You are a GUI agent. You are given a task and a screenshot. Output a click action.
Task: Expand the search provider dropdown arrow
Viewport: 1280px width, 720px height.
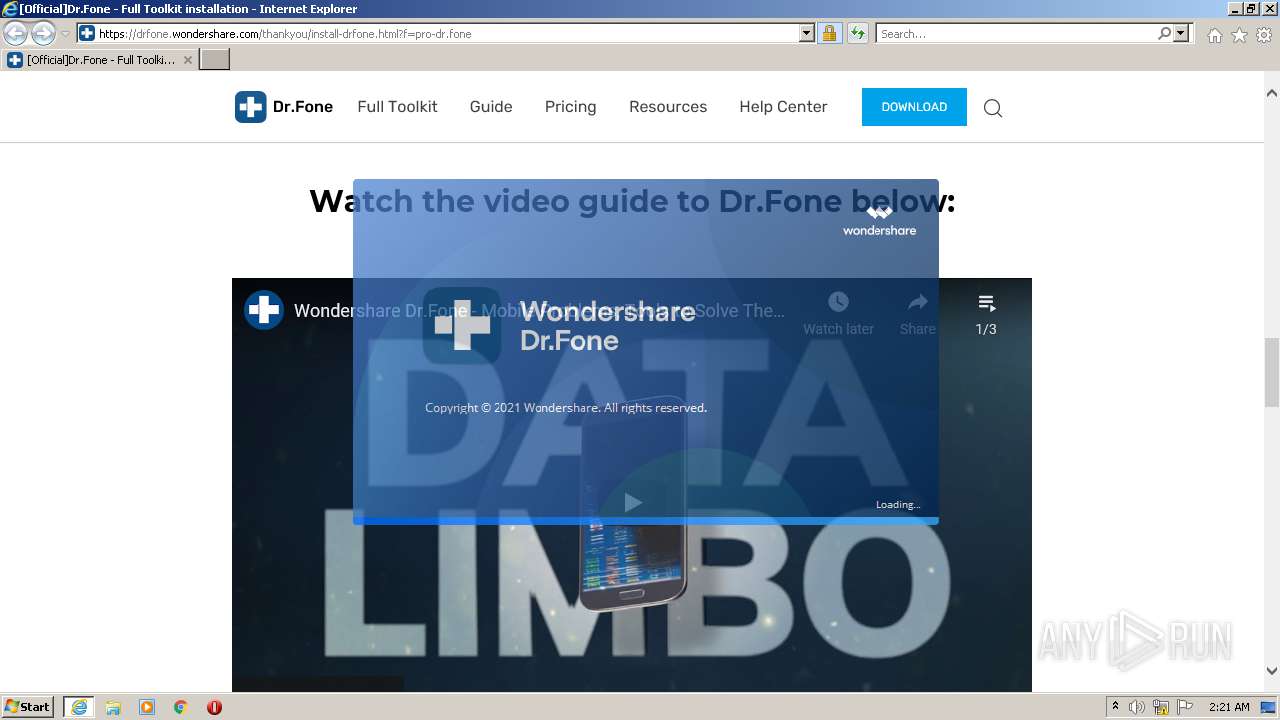click(x=1182, y=33)
